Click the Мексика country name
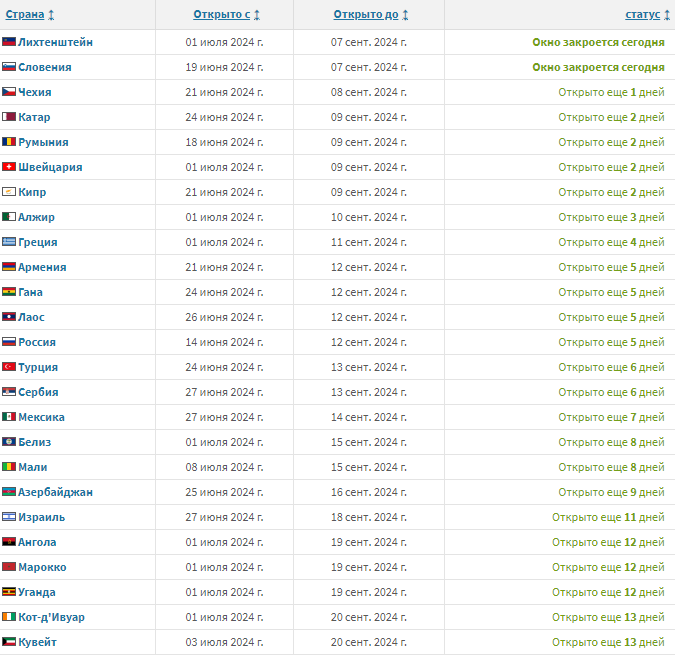Viewport: 675px width, 667px height. pos(42,417)
